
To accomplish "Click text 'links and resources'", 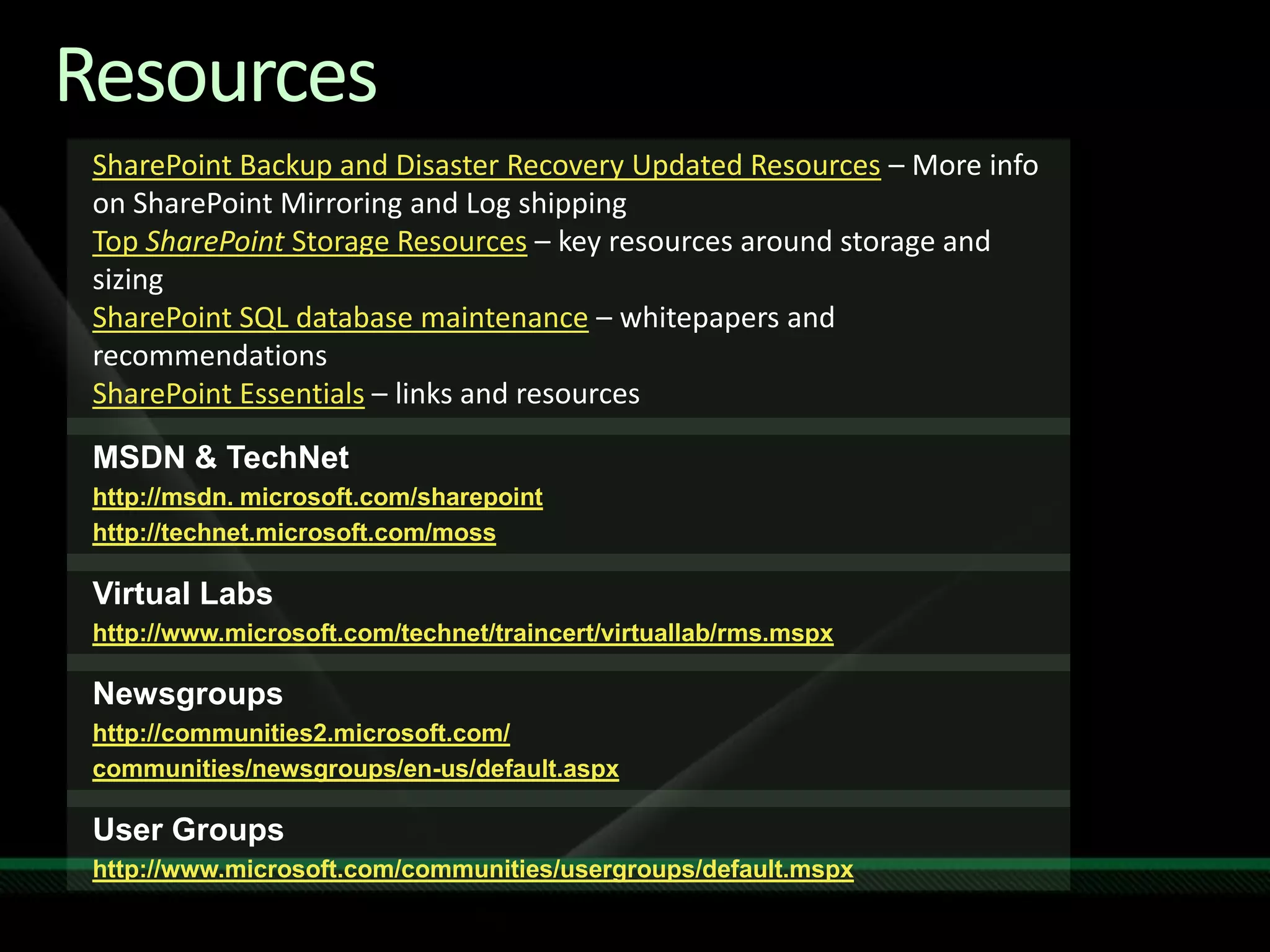I will tap(517, 395).
